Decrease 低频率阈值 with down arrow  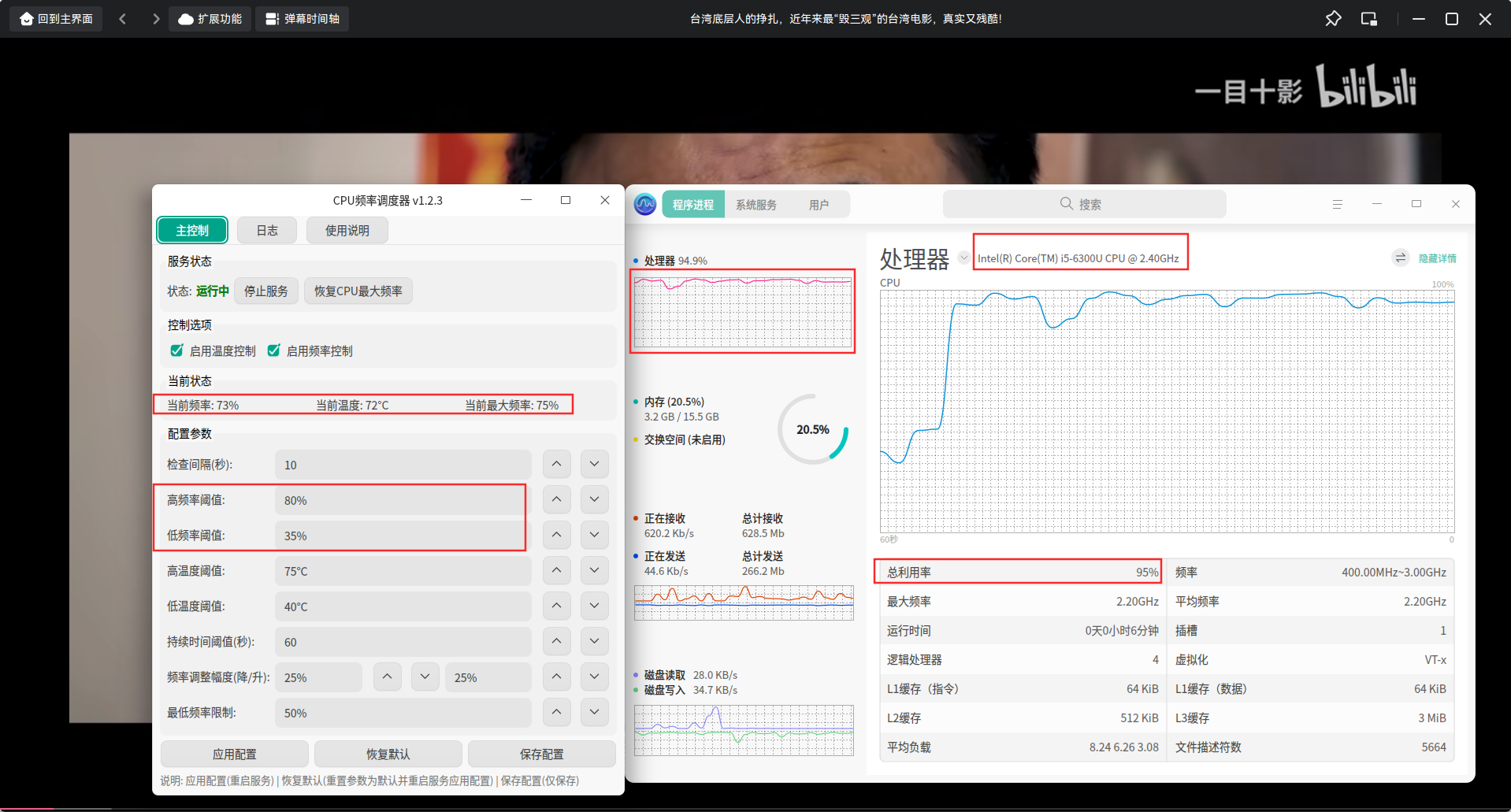(x=595, y=535)
